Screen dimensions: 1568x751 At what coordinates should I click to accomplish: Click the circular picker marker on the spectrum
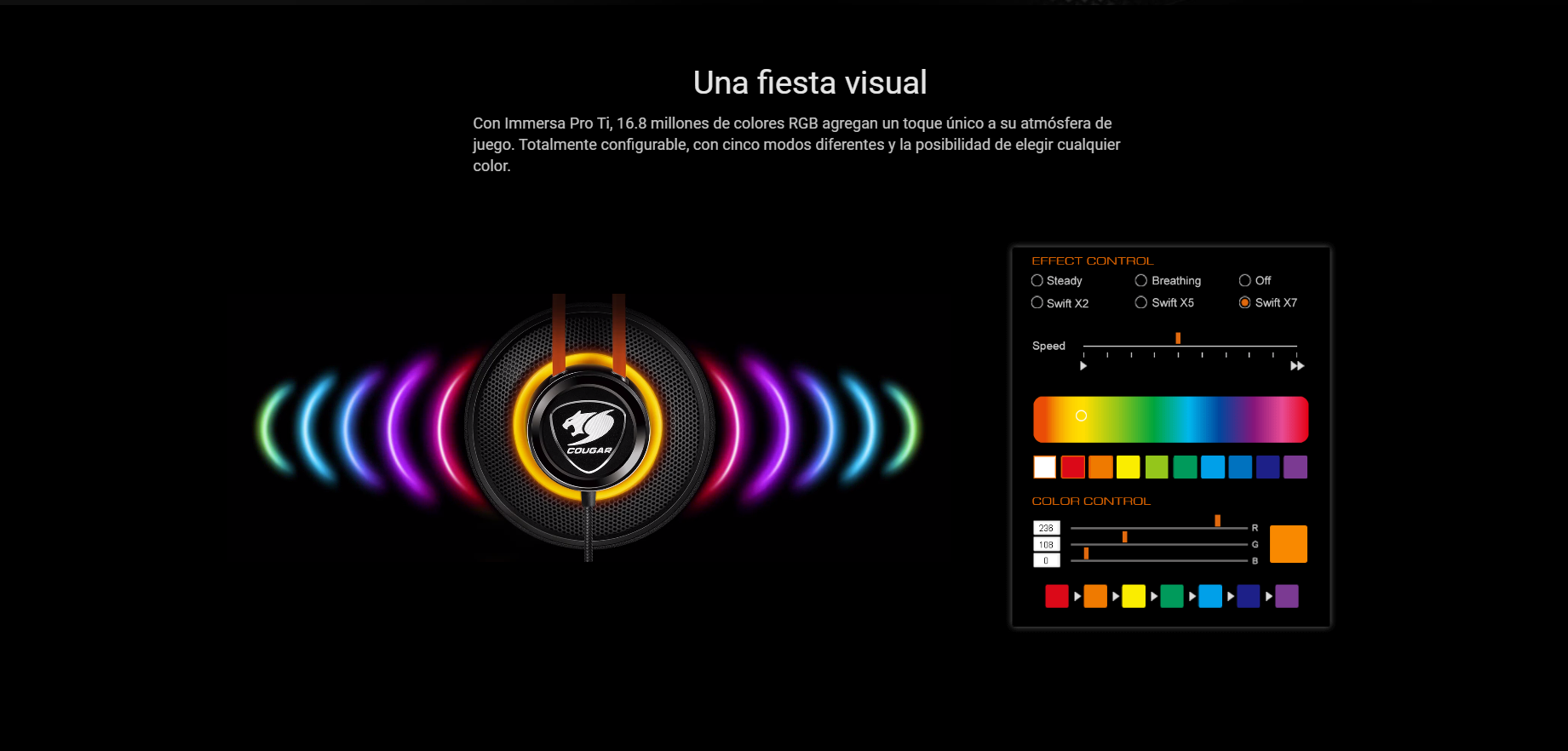pos(1082,416)
